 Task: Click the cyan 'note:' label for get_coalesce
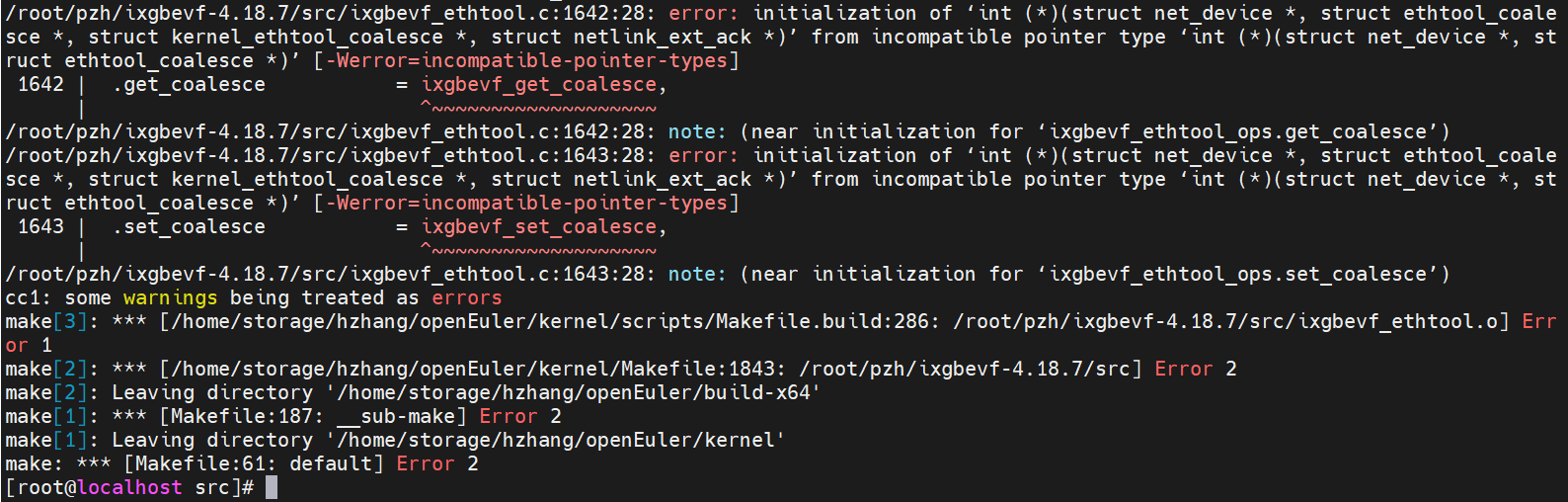[x=697, y=131]
